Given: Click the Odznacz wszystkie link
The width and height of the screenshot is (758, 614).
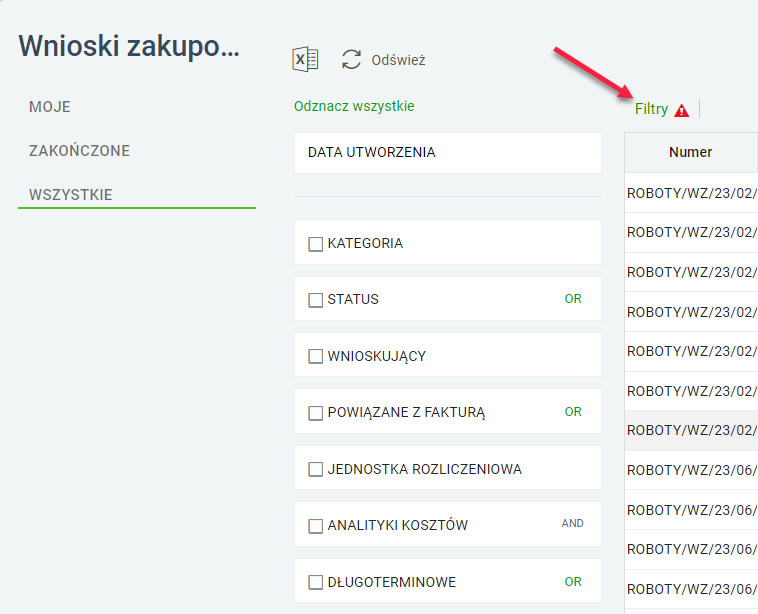Looking at the screenshot, I should tap(354, 106).
